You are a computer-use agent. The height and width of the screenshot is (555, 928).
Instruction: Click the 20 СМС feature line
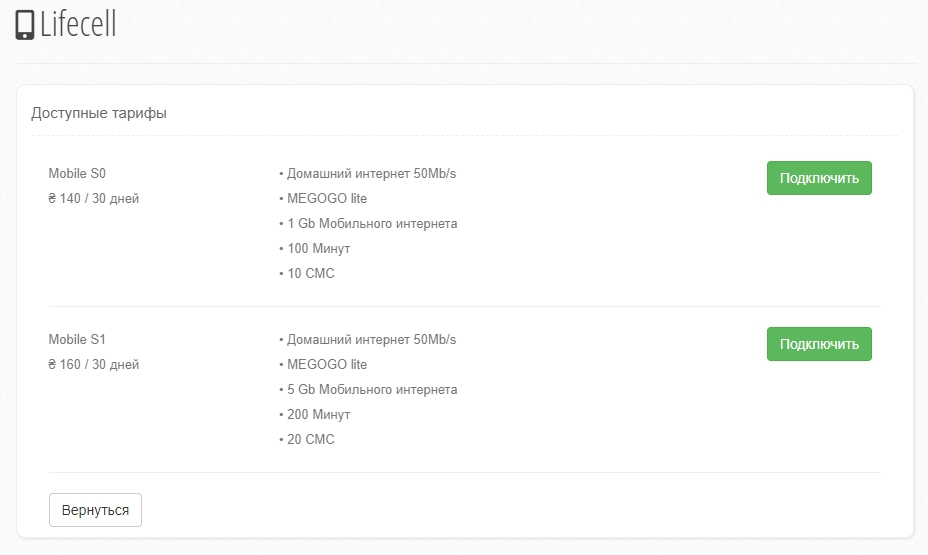308,439
